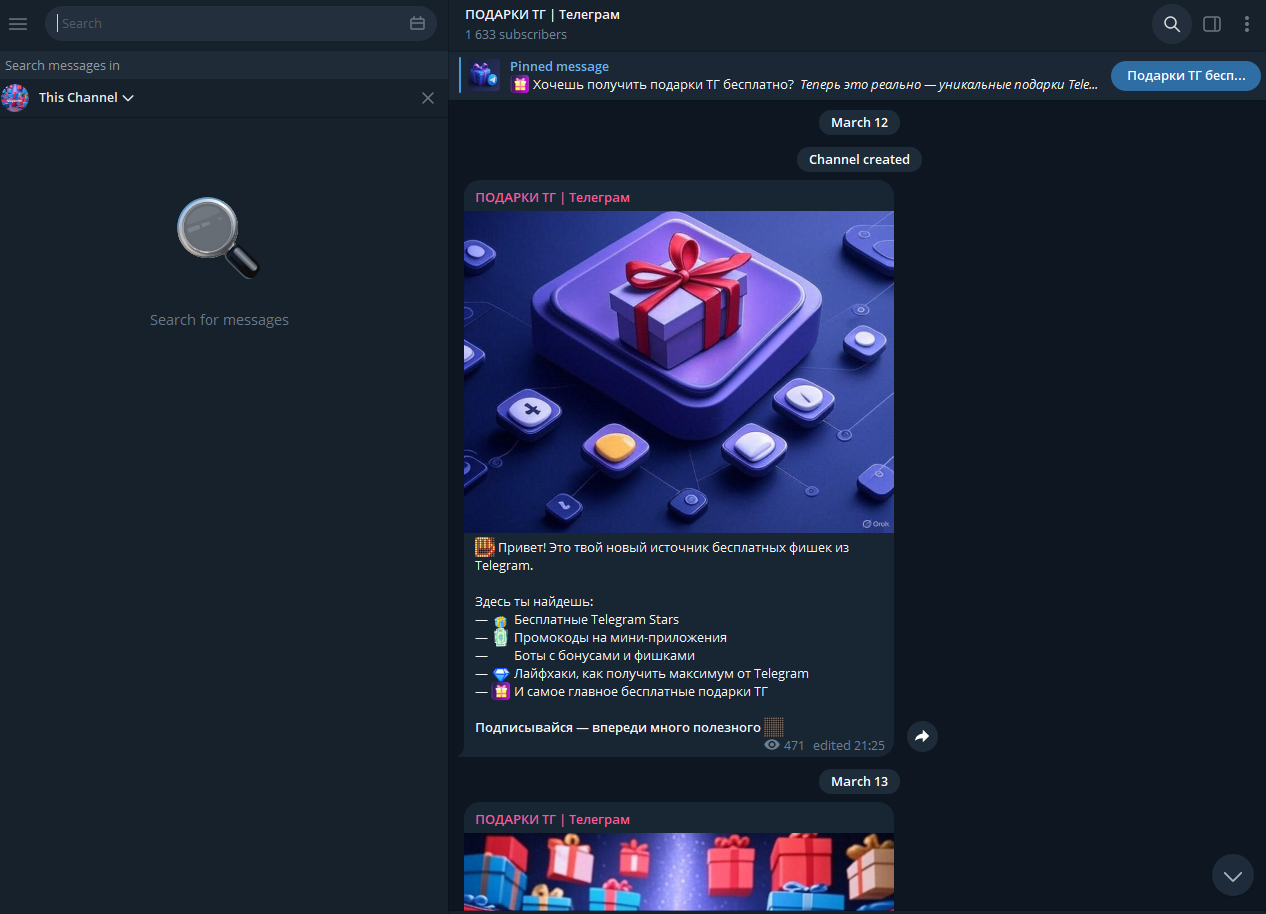Click the edited 21:25 timestamp
1266x914 pixels.
pyautogui.click(x=849, y=746)
